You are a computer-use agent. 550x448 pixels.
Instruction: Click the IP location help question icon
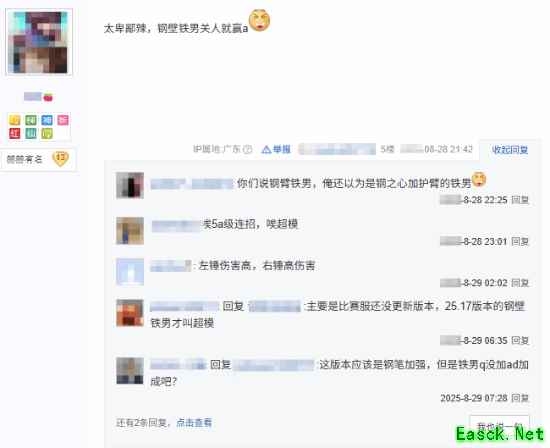(x=248, y=149)
